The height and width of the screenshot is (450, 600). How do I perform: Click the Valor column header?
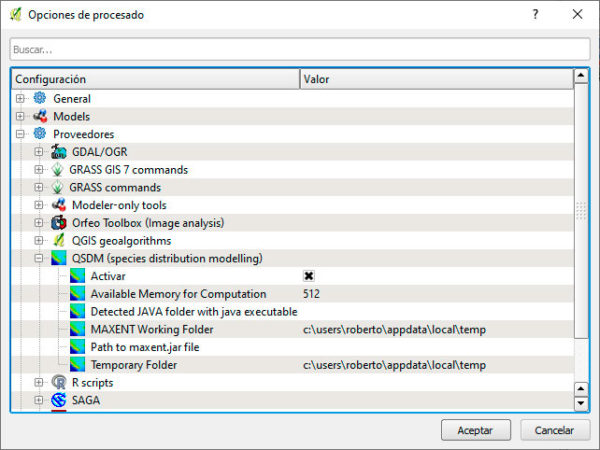(437, 79)
